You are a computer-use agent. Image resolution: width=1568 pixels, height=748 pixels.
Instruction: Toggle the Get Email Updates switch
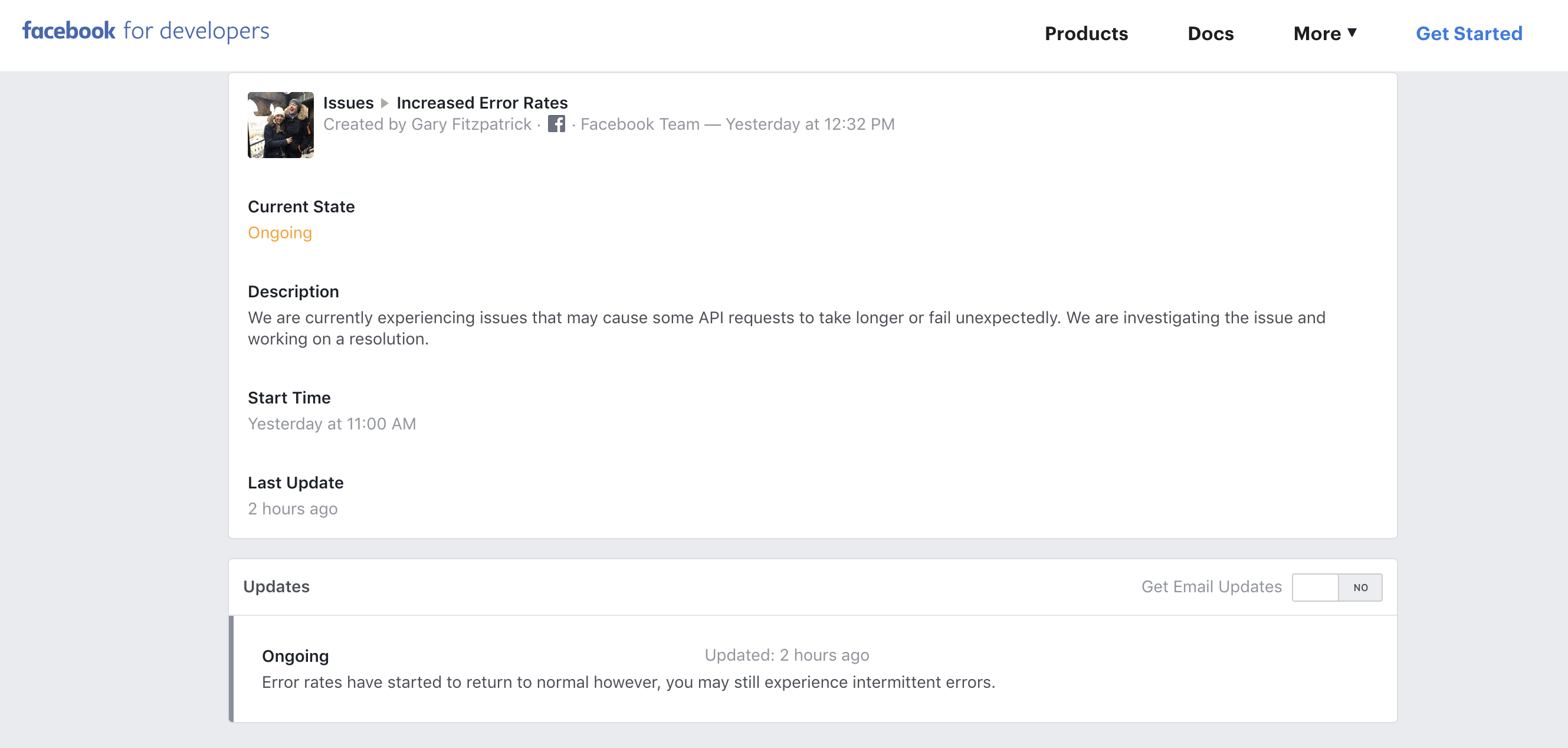(1337, 588)
